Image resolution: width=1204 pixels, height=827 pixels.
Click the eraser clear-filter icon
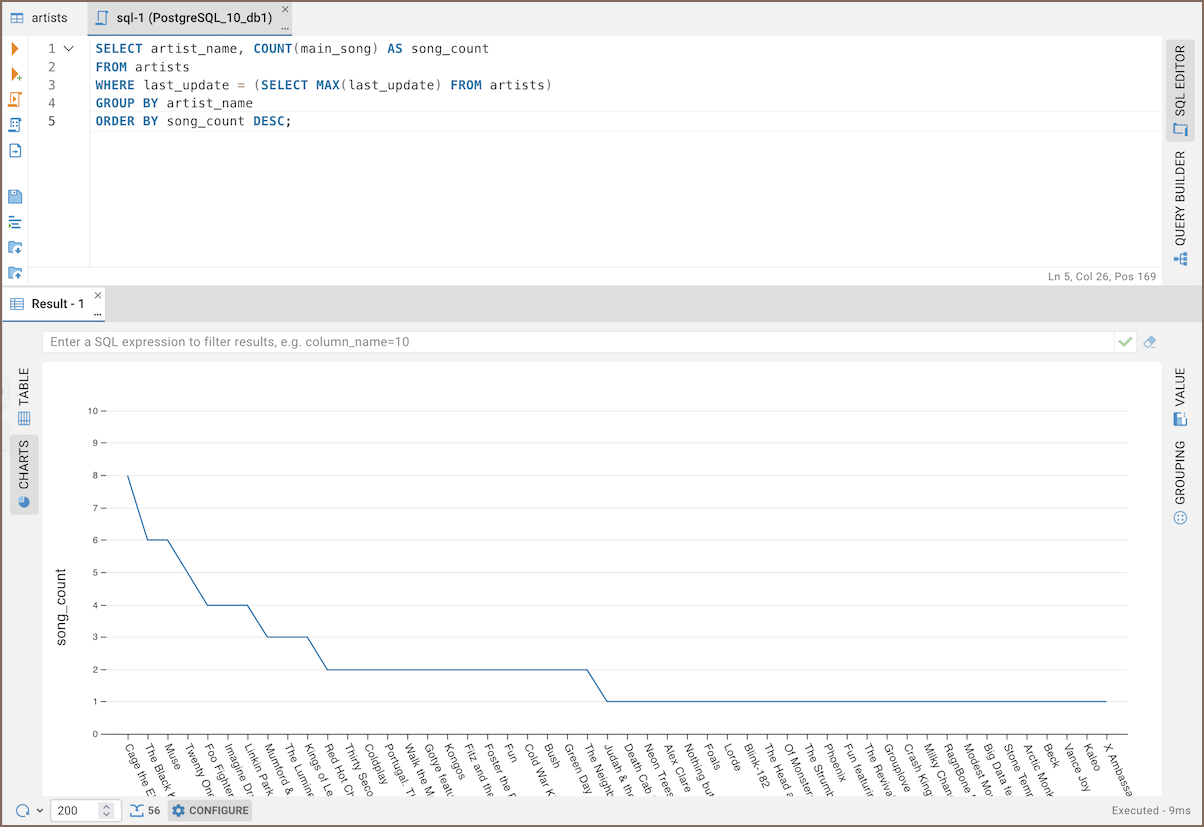click(1149, 342)
